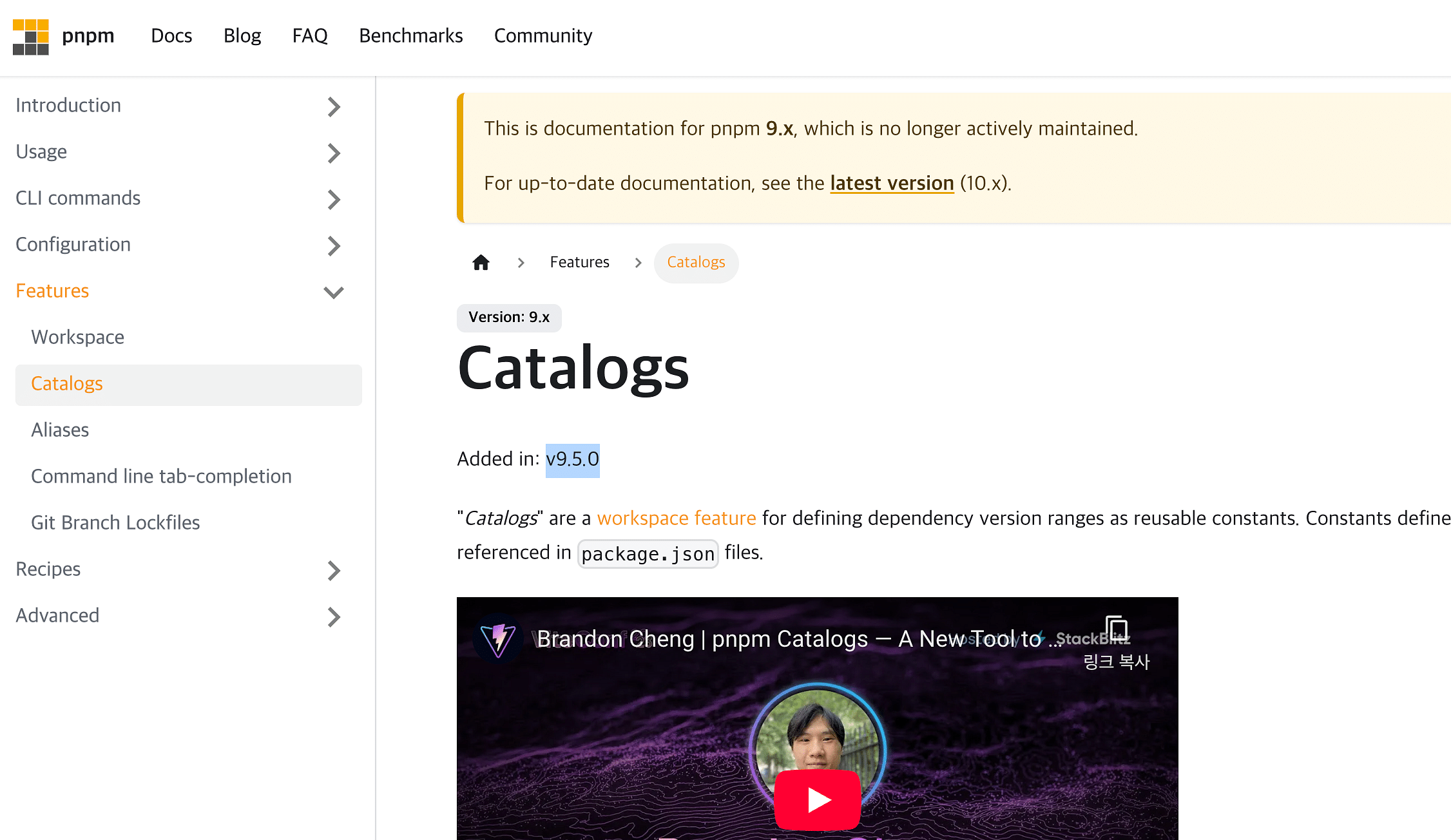Click the Advanced sidebar label

click(57, 615)
